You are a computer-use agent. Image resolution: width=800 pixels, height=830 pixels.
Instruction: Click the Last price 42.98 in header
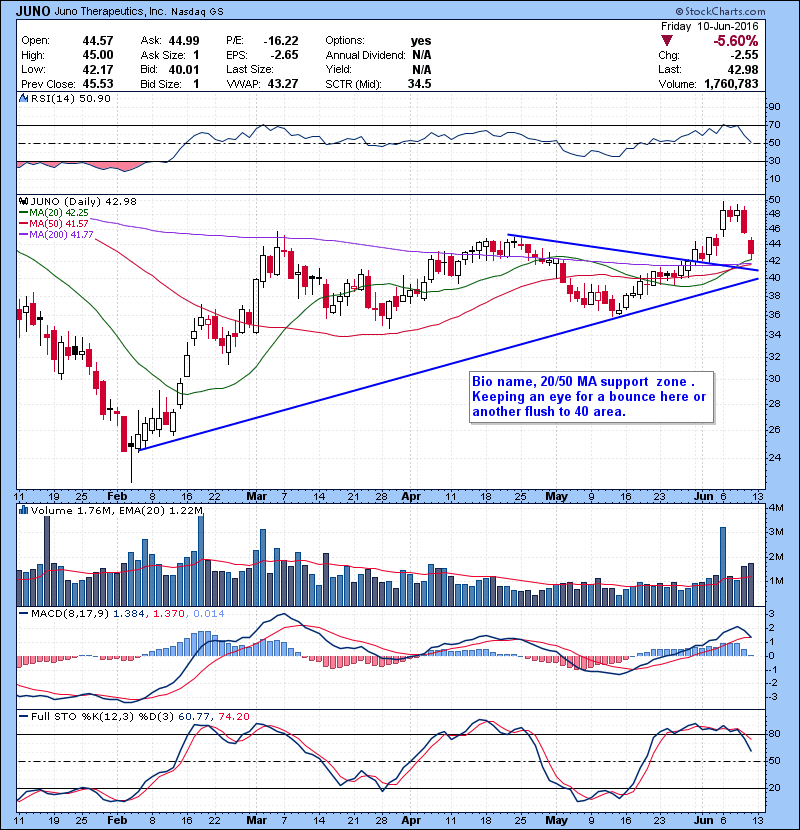742,69
